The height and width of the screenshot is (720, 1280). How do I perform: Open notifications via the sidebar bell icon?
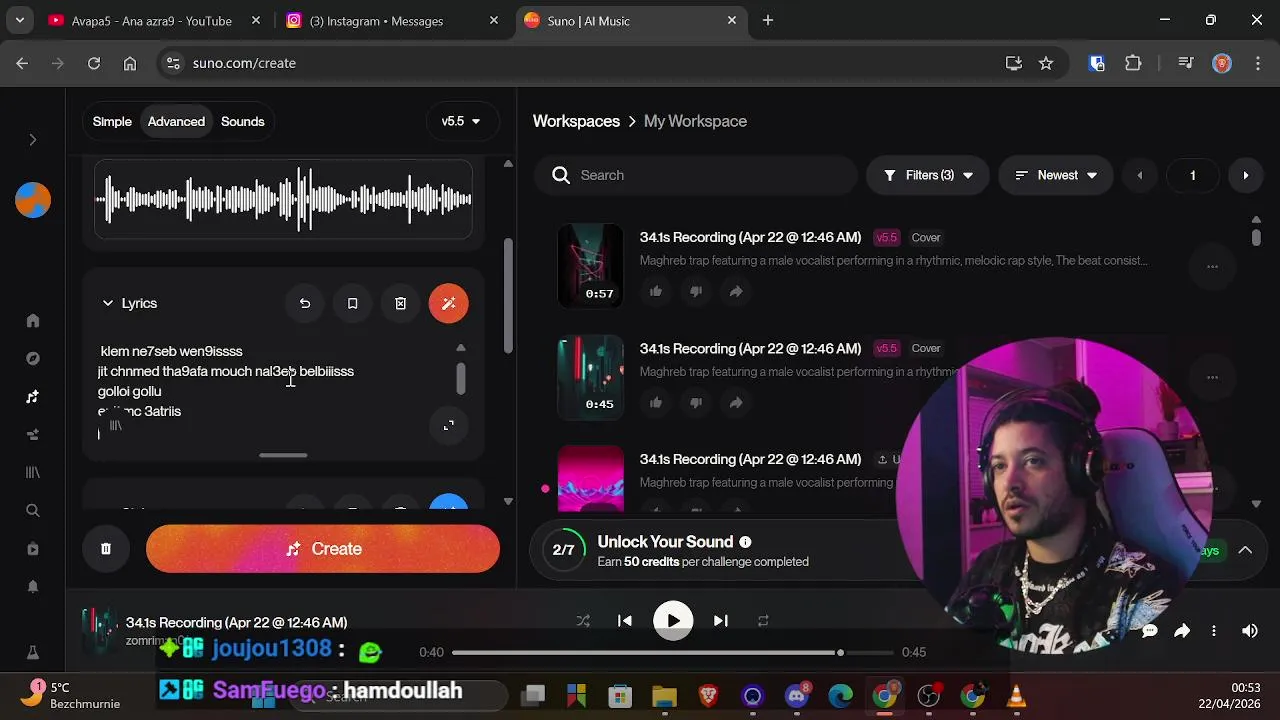coord(33,586)
